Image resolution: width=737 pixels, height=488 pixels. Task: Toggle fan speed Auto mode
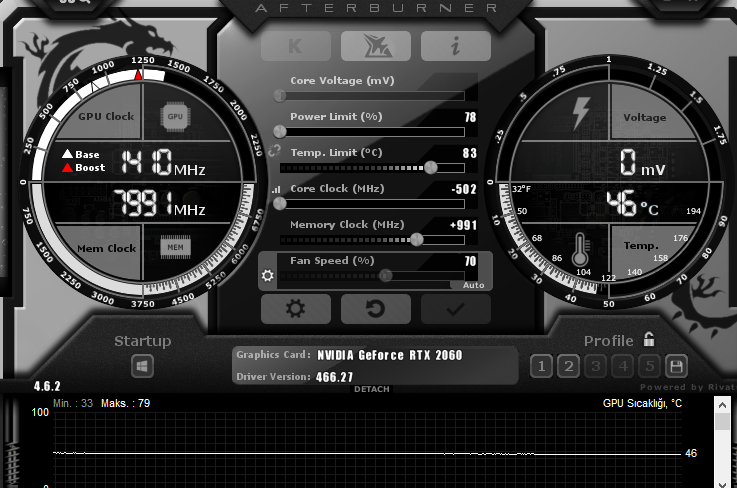(473, 285)
